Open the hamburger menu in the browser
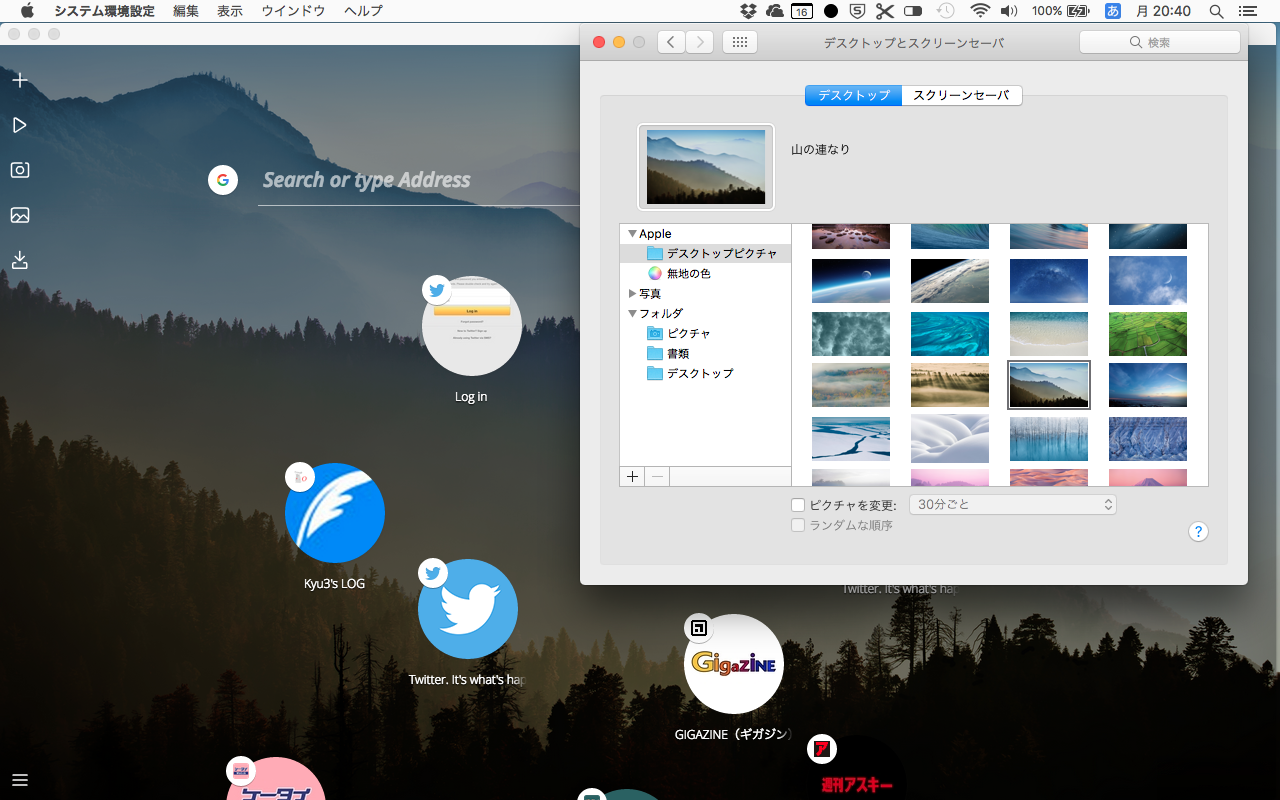Image resolution: width=1280 pixels, height=800 pixels. point(20,780)
